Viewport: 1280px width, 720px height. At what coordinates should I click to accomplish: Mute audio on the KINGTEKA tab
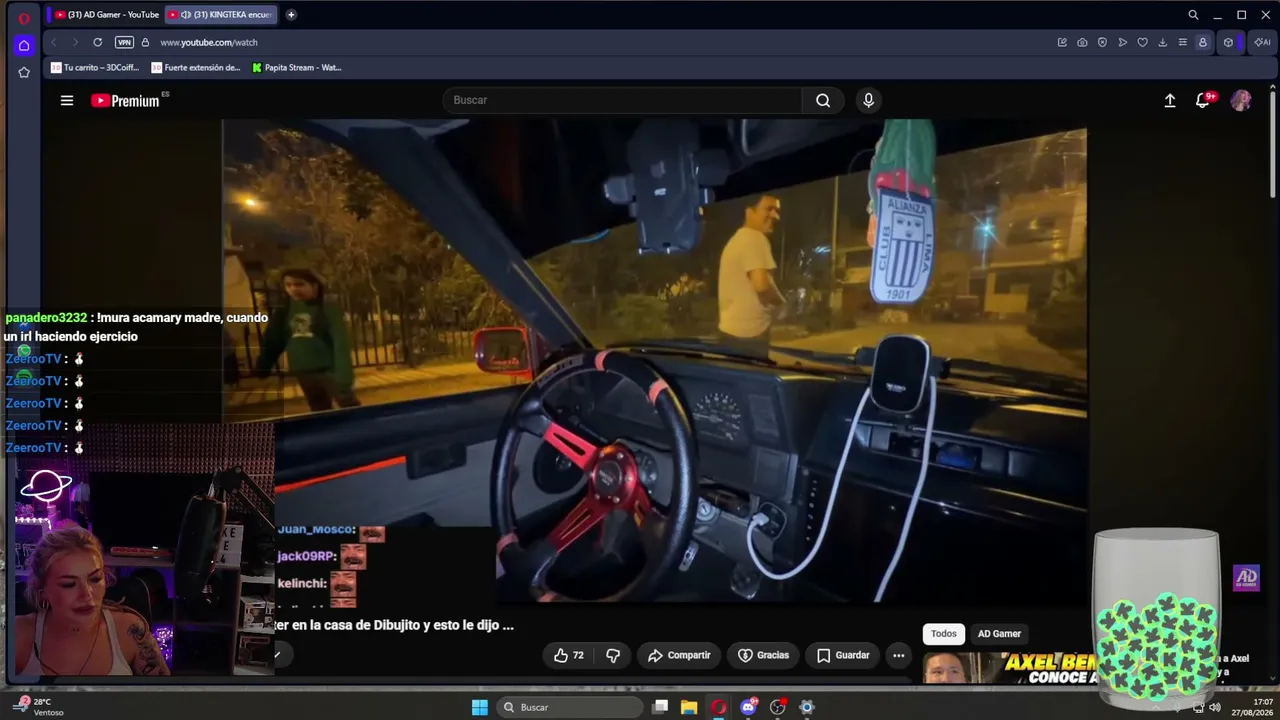(x=186, y=15)
